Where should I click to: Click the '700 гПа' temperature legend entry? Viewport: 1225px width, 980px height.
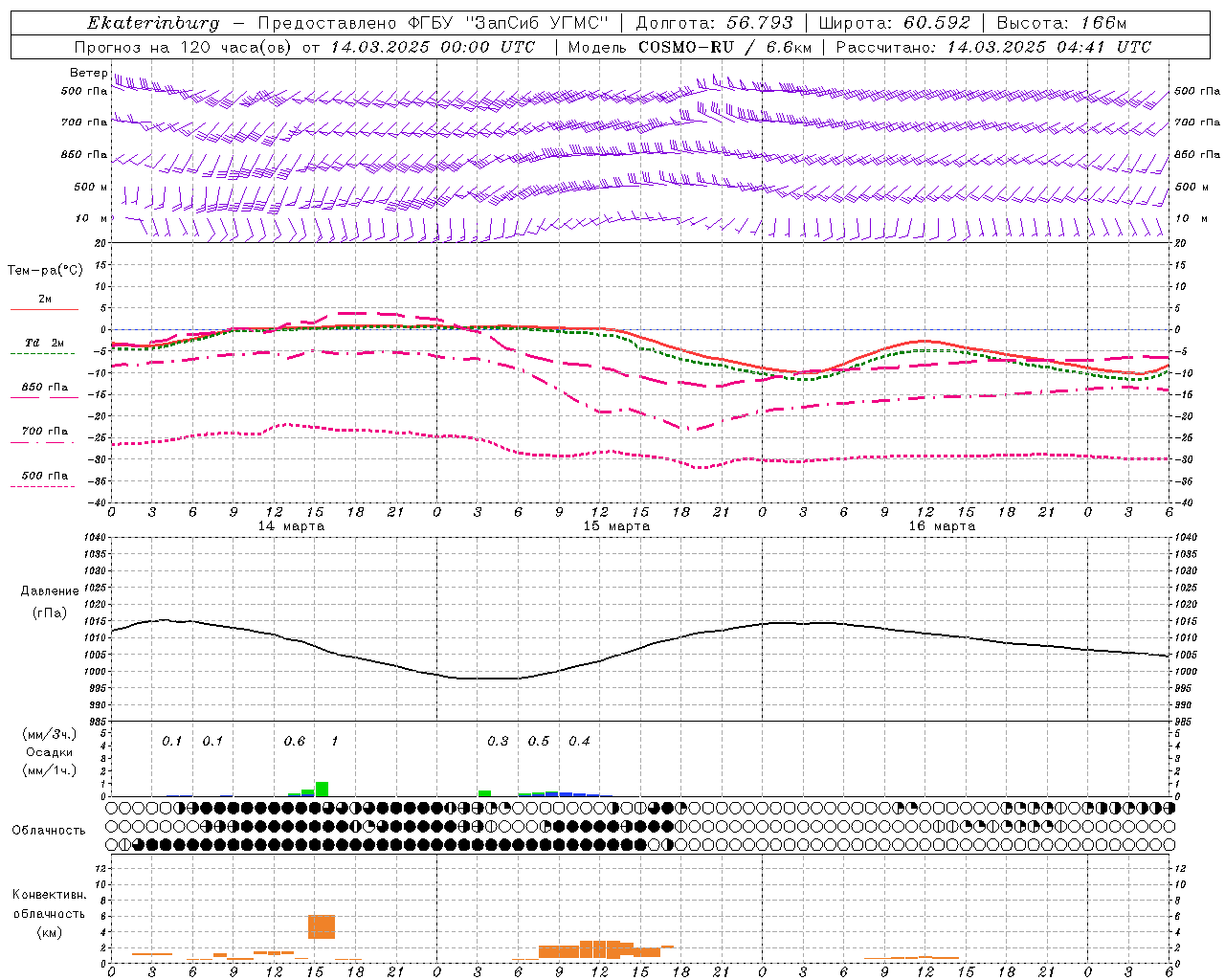(44, 431)
